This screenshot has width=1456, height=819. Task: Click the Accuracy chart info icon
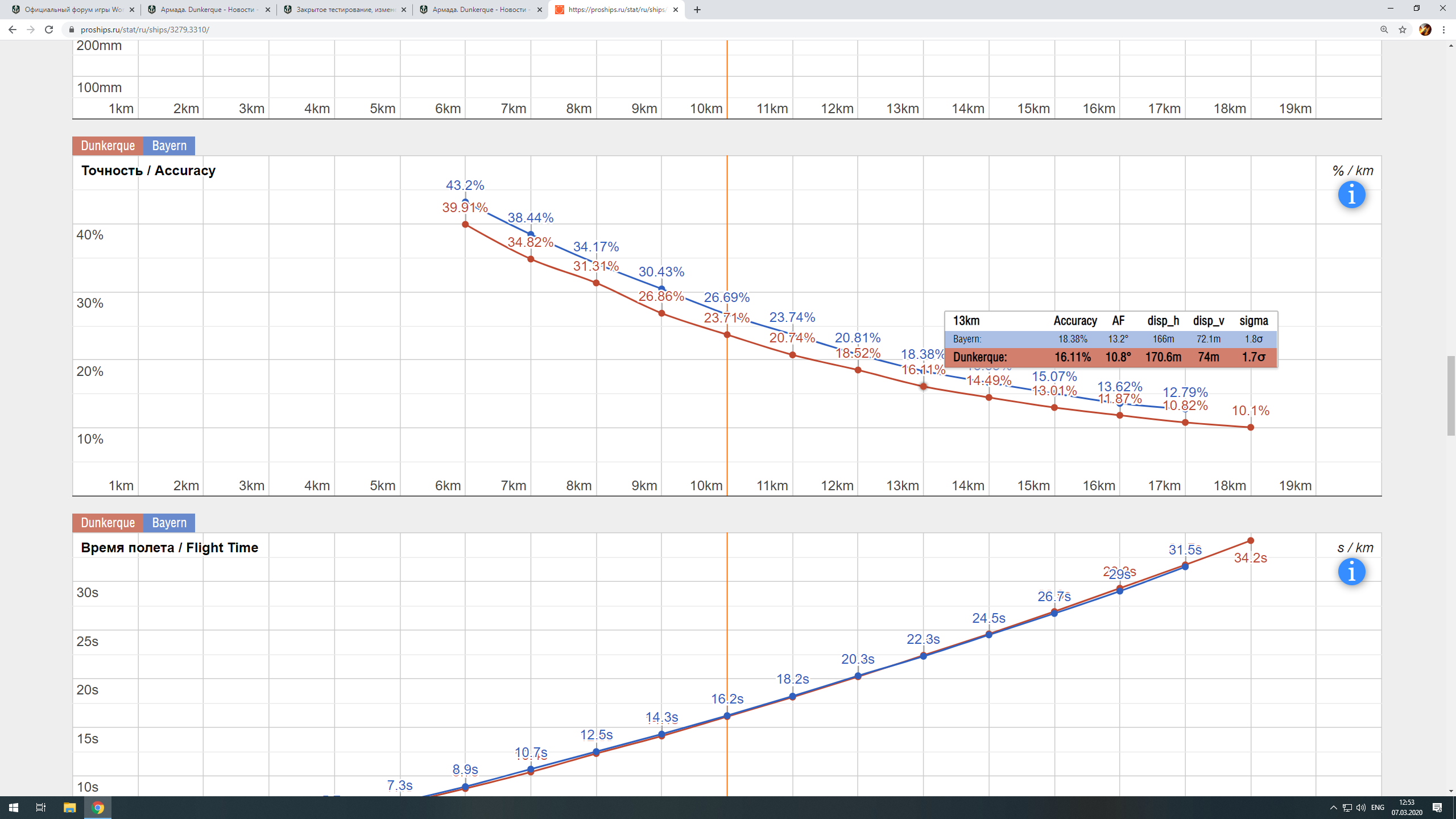1351,195
